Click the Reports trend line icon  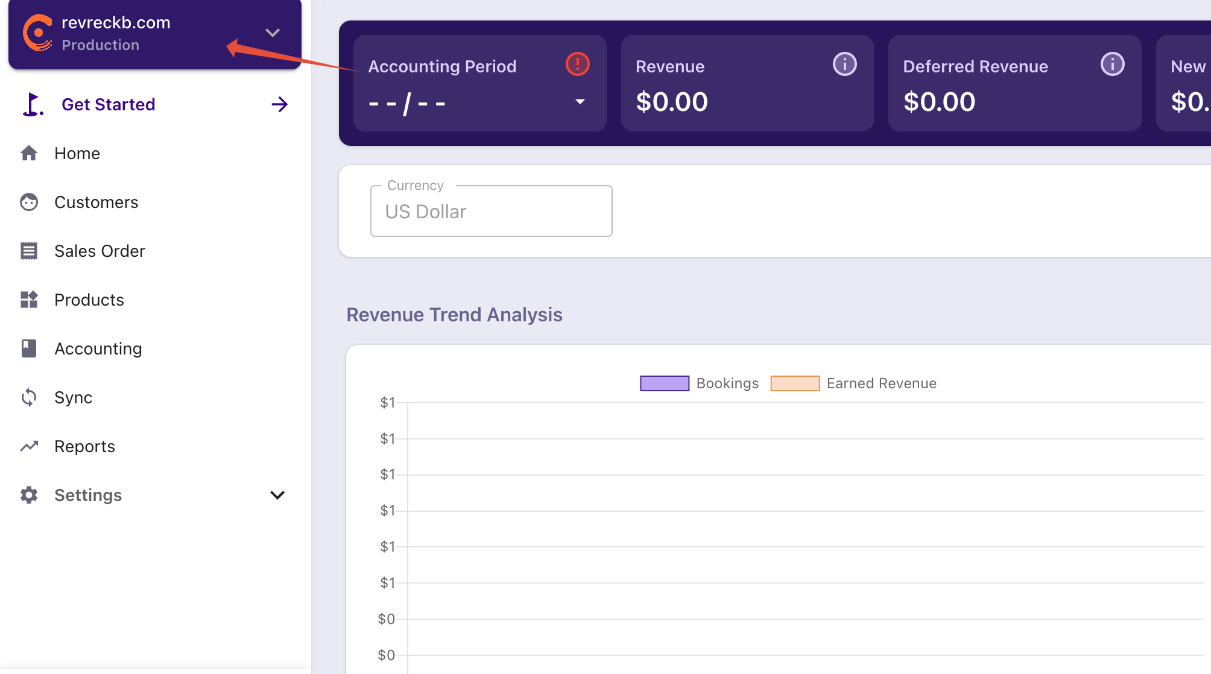[29, 446]
